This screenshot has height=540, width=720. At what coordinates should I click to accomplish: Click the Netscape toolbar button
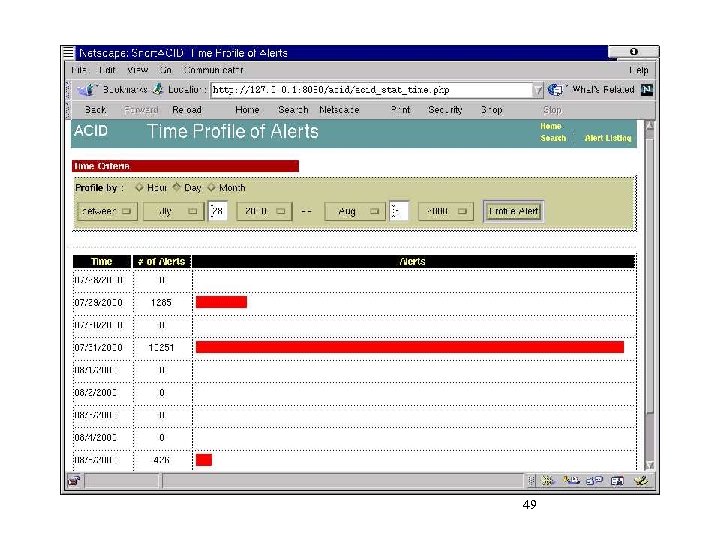click(x=339, y=110)
